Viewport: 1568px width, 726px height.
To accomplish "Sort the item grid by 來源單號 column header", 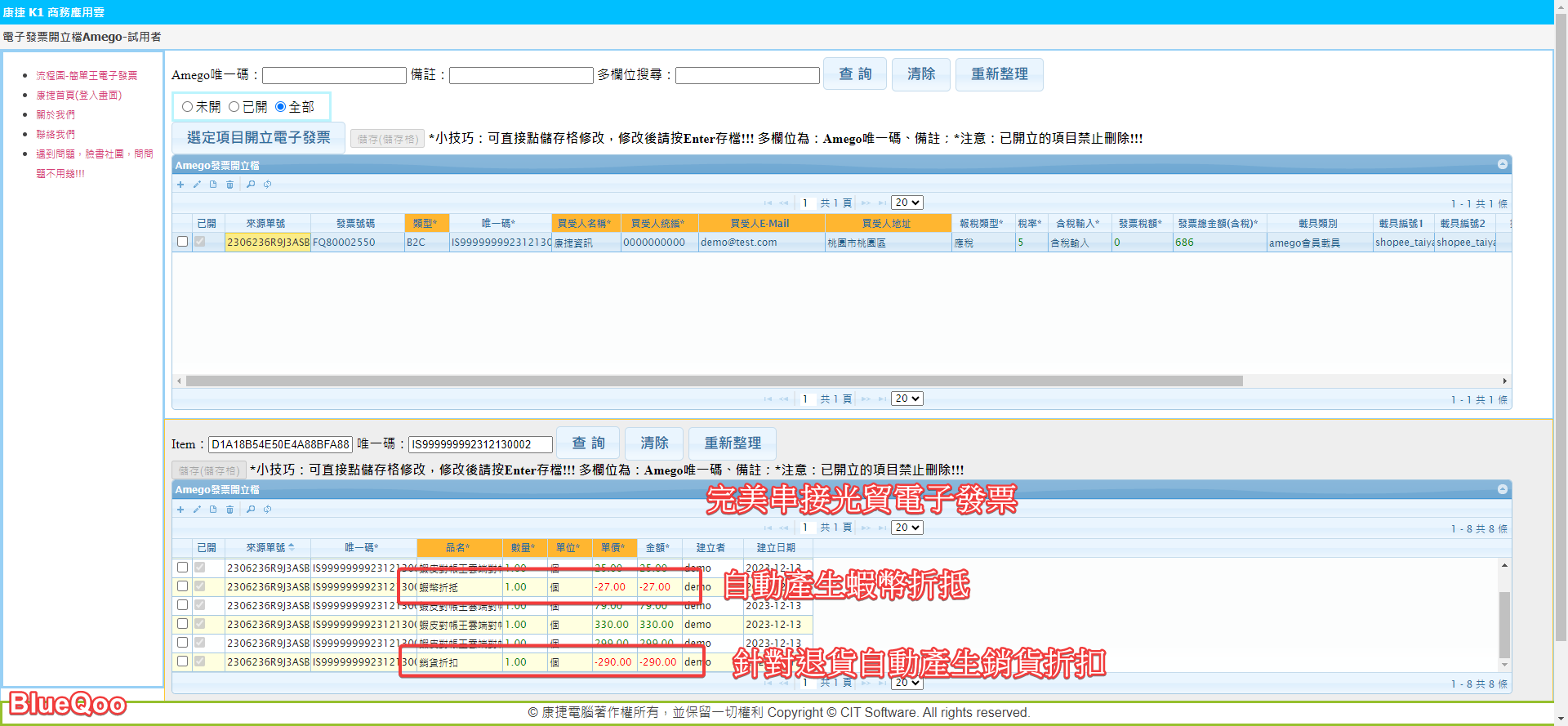I will click(266, 548).
